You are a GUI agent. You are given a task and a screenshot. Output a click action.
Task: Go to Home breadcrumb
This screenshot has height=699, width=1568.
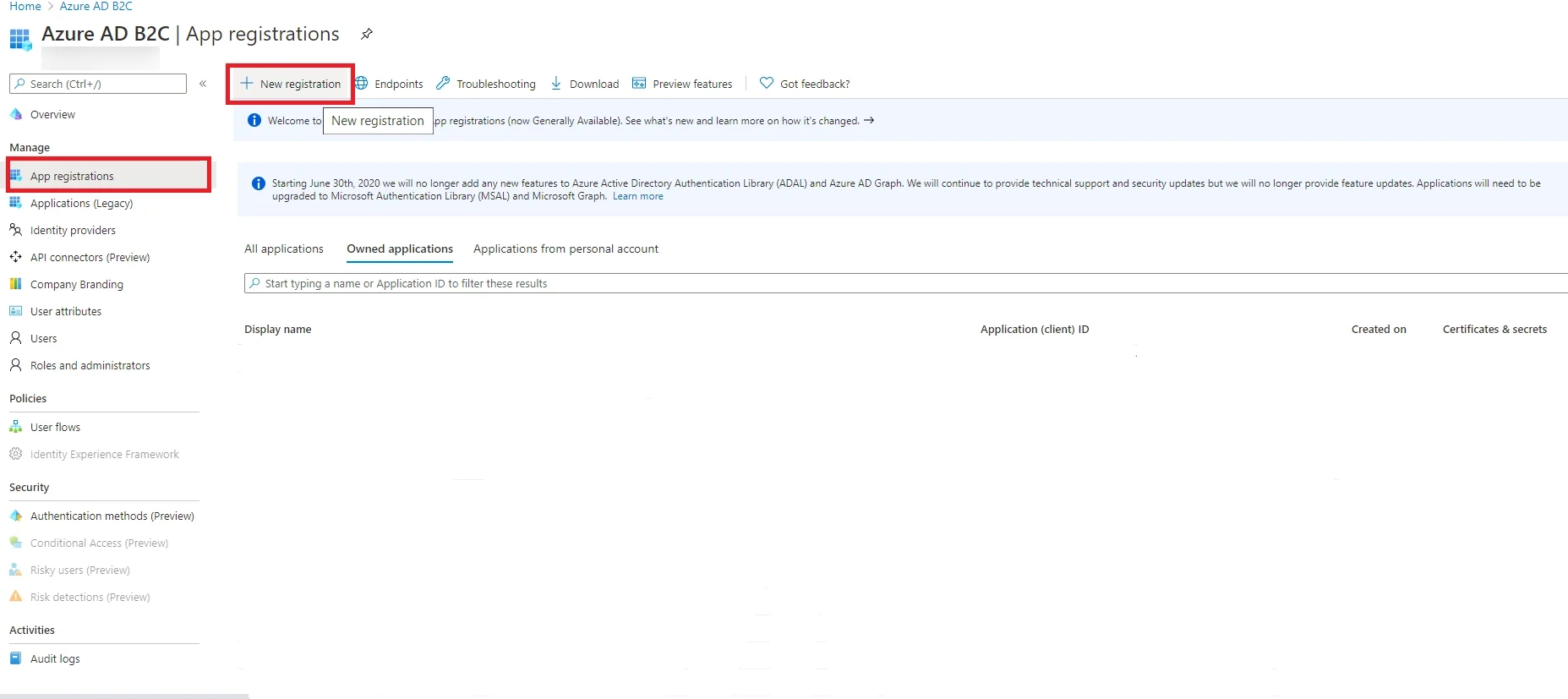(x=25, y=6)
